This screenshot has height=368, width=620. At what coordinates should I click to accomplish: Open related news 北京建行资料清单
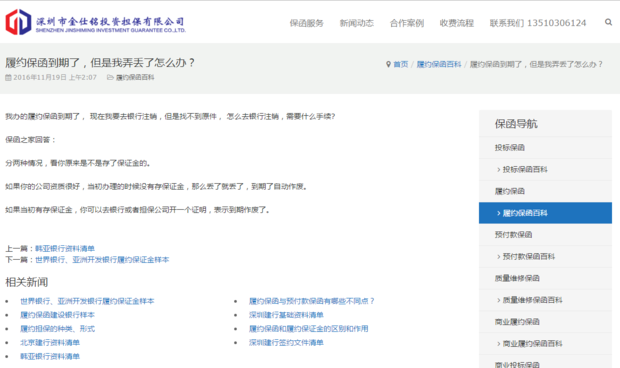(x=50, y=343)
